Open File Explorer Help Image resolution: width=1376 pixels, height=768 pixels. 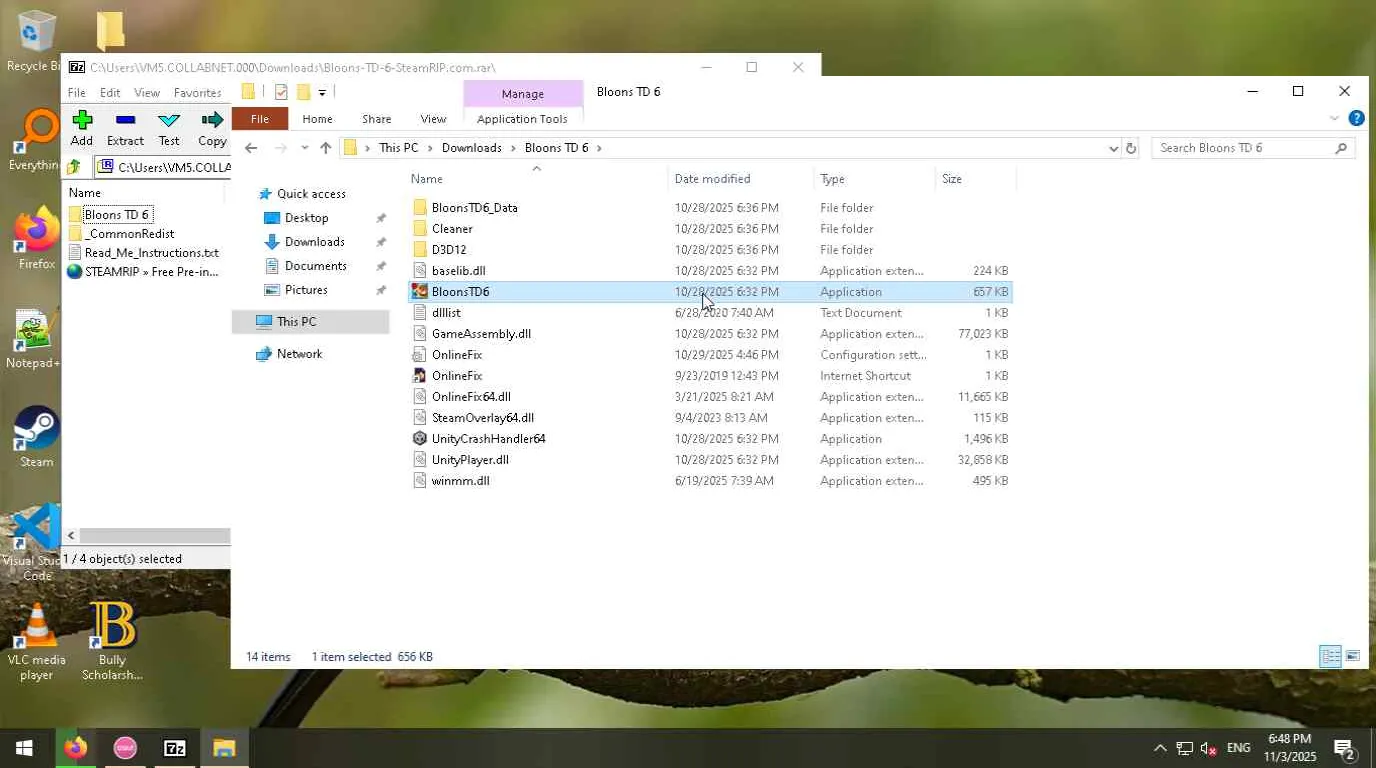(x=1356, y=118)
